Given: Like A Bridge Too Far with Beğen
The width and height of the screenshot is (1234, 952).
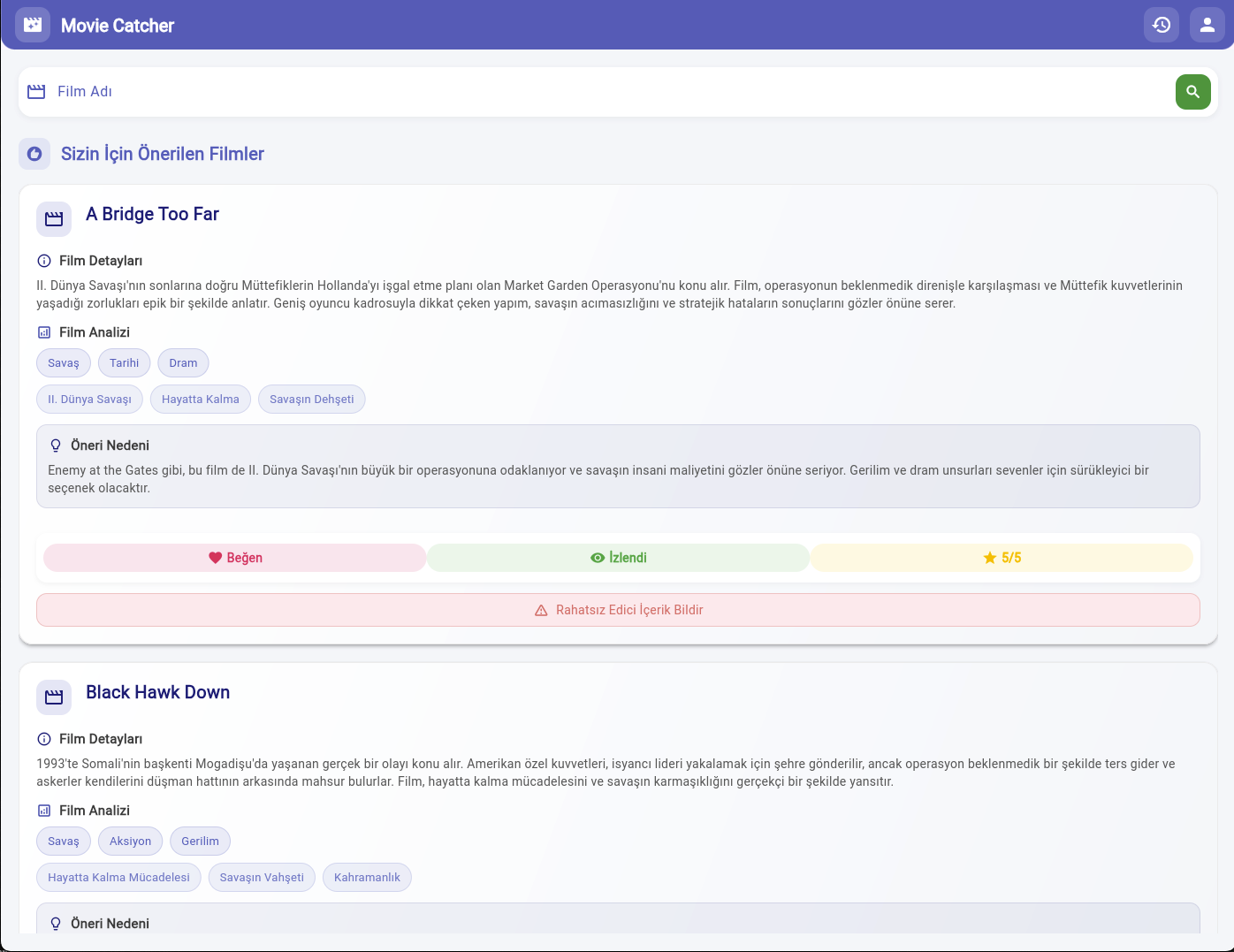Looking at the screenshot, I should [x=235, y=558].
